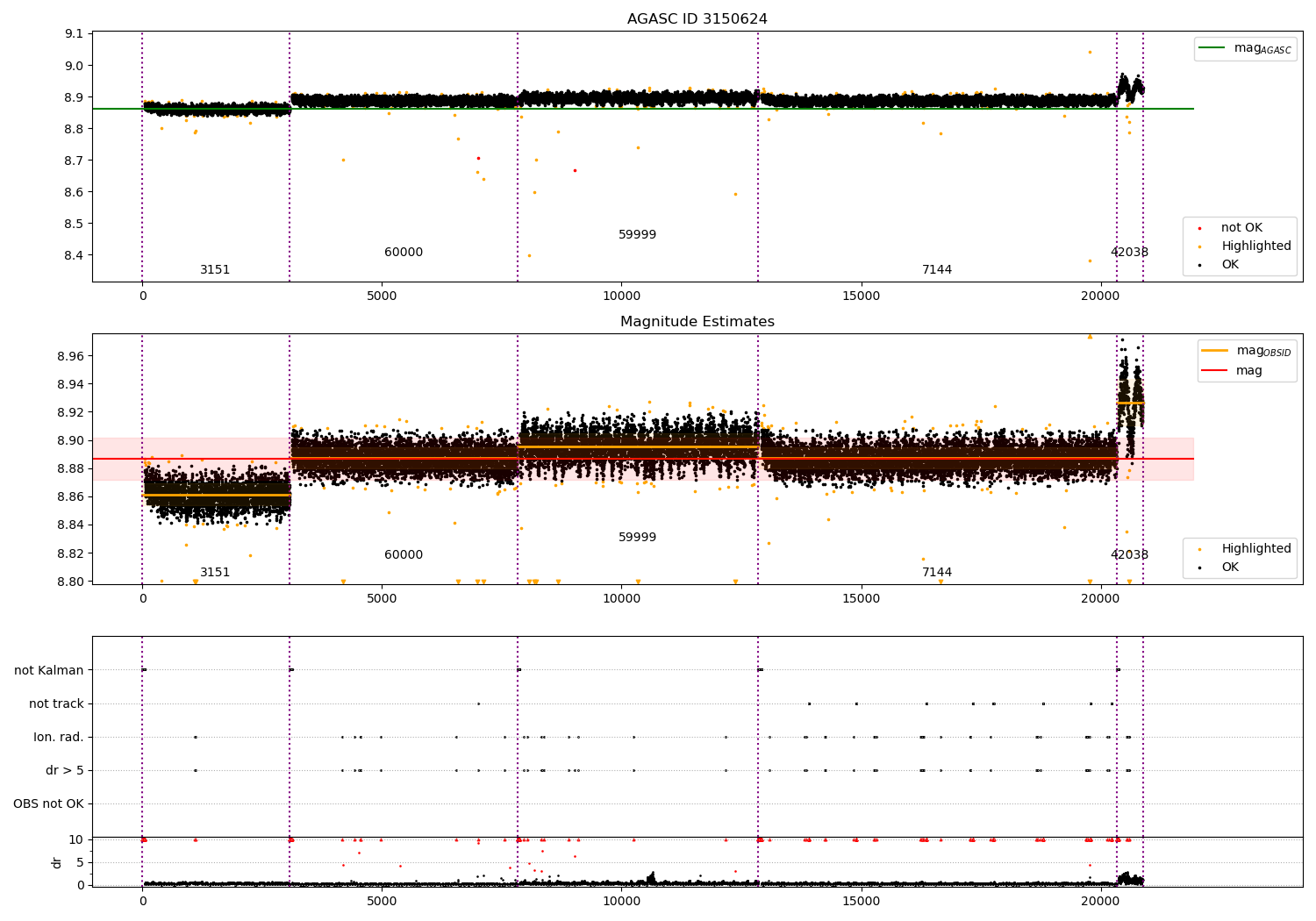Click the "Magnitude Estimates" panel title
Viewport: 1316px width, 921px height.
[697, 322]
